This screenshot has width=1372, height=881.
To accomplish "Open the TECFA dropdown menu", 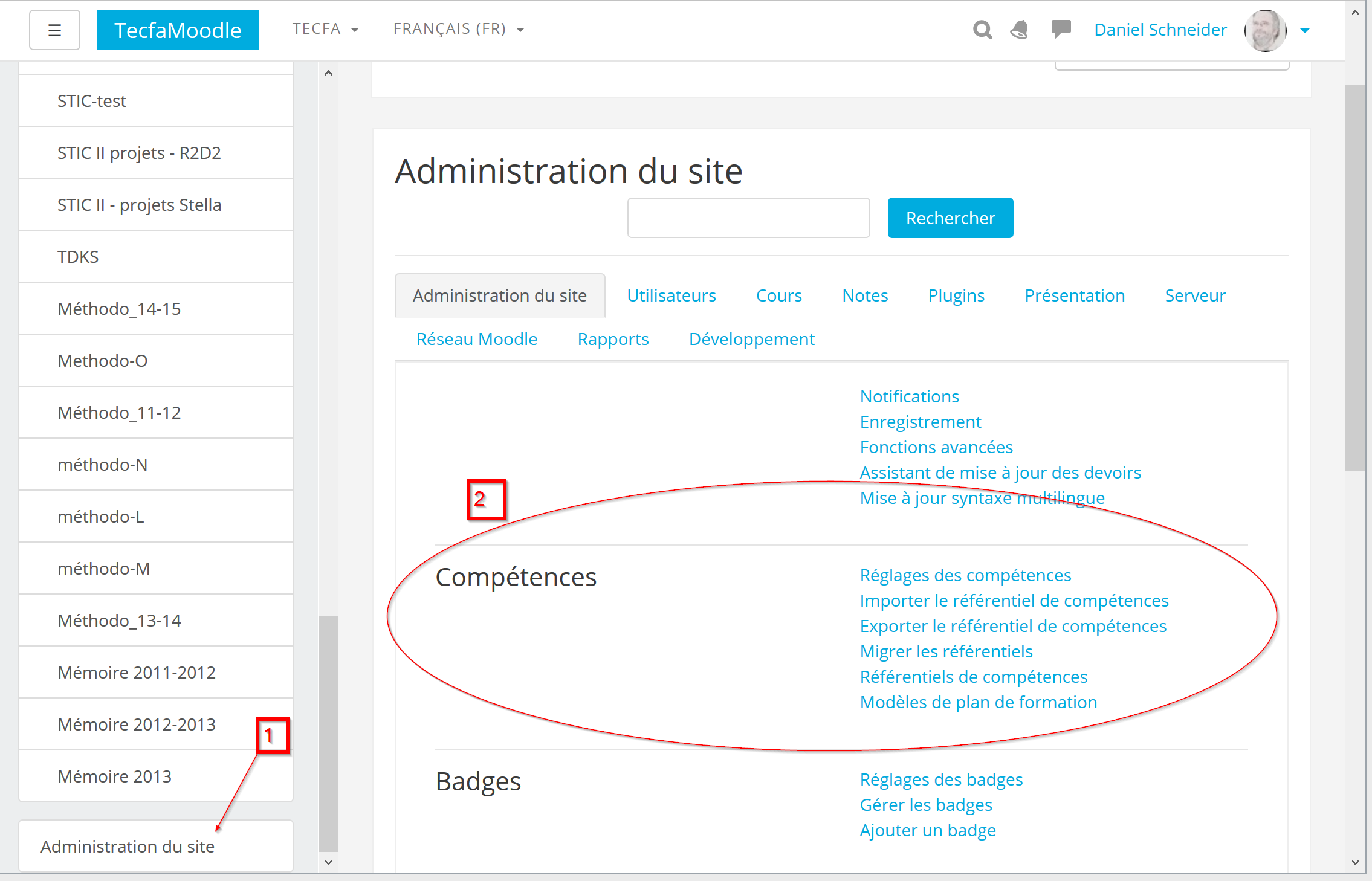I will pos(326,29).
